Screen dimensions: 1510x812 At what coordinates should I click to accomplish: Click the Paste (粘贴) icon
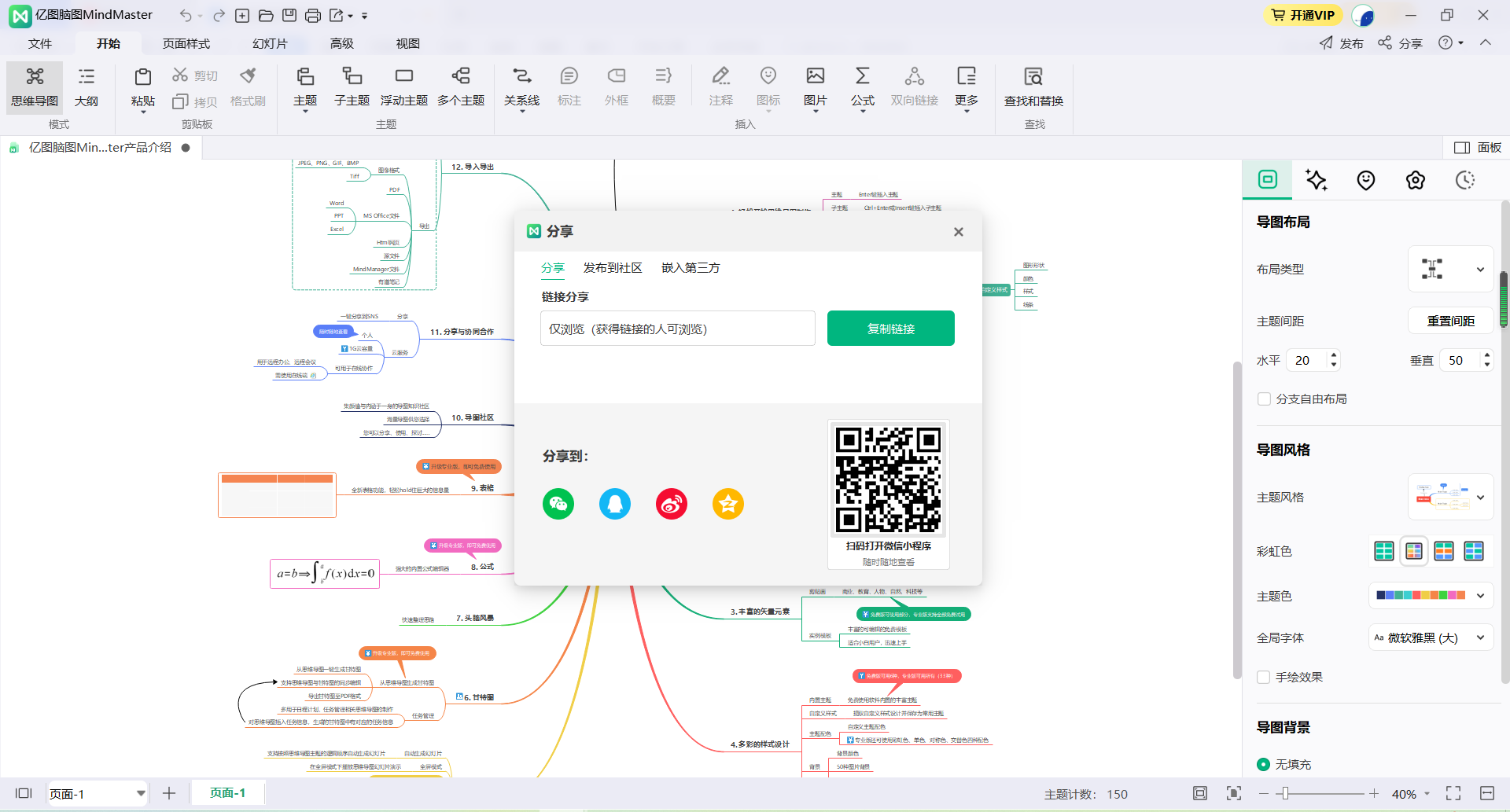click(x=142, y=77)
